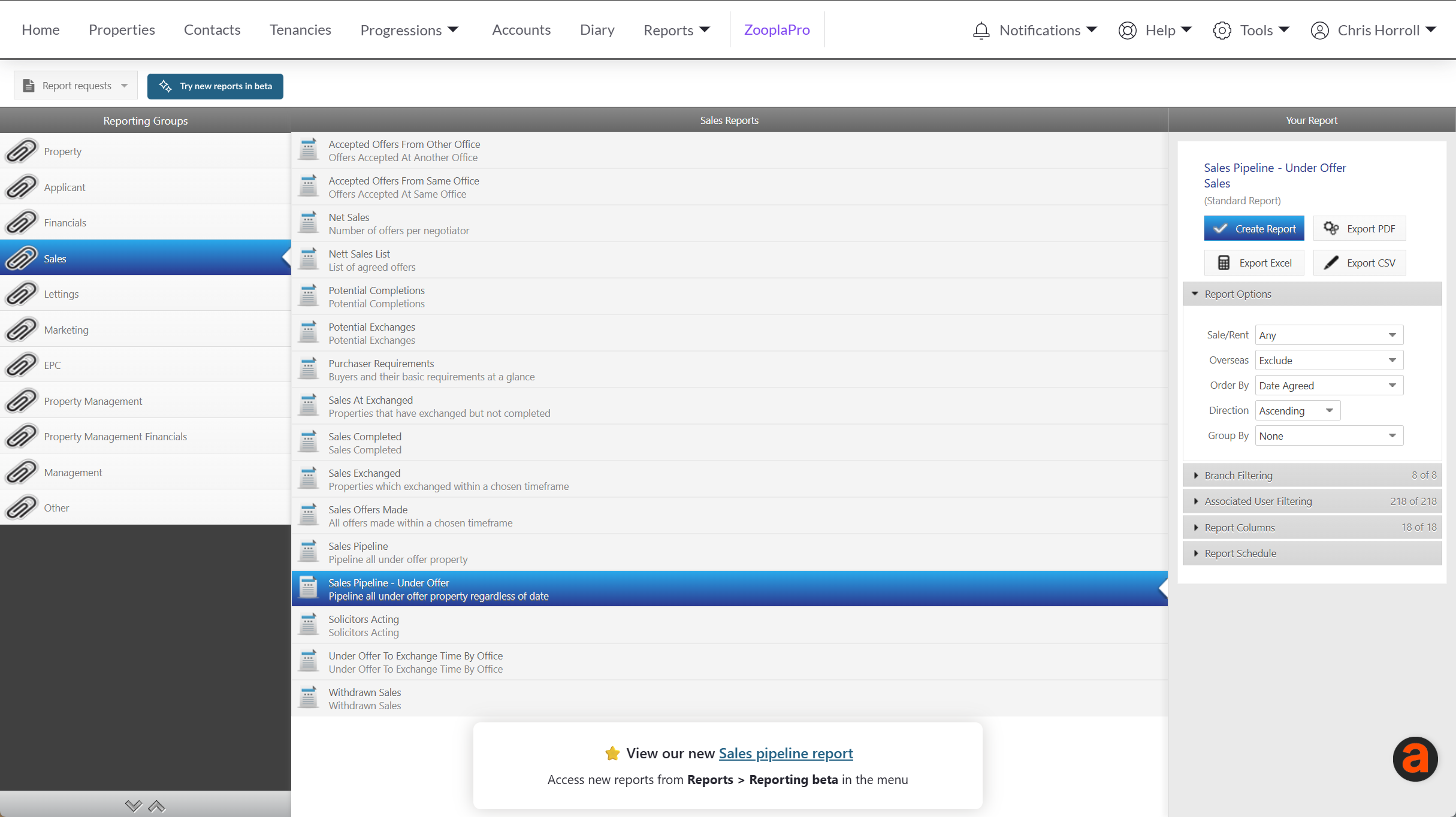Viewport: 1456px width, 817px height.
Task: Click the Tools gear icon
Action: (1222, 30)
